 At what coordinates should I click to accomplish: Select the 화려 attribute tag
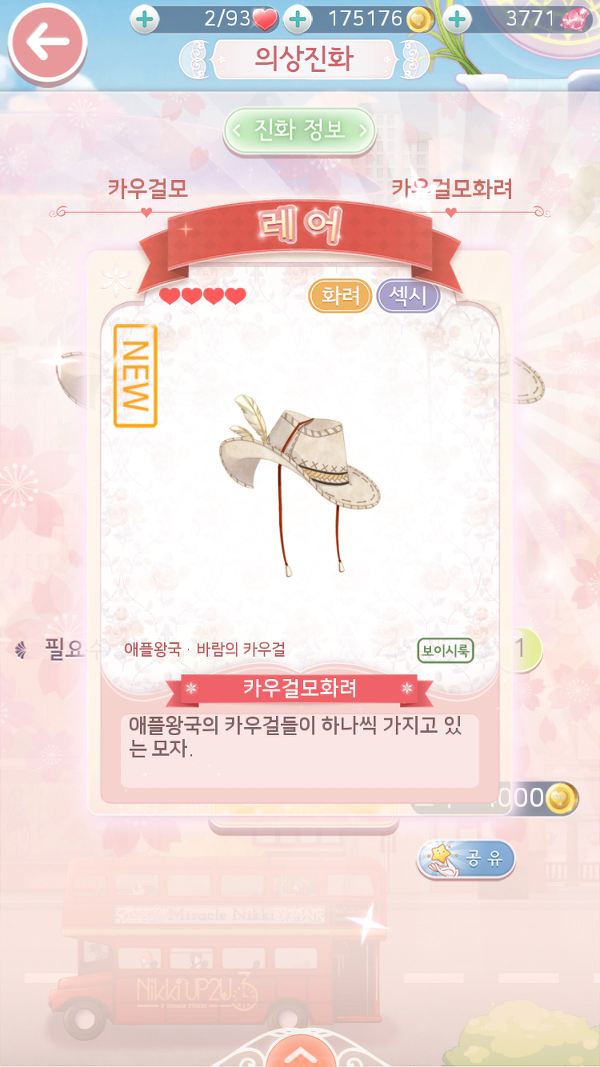point(340,296)
